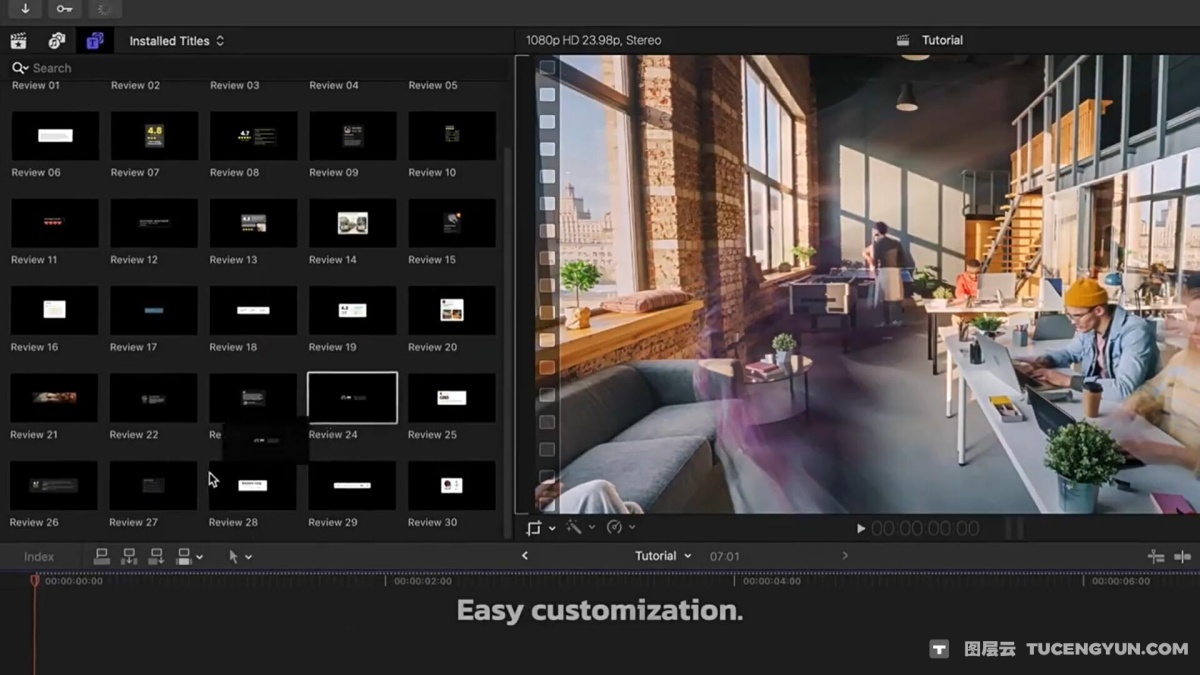Pick the Review 12 title thumbnail
The height and width of the screenshot is (675, 1200).
154,223
